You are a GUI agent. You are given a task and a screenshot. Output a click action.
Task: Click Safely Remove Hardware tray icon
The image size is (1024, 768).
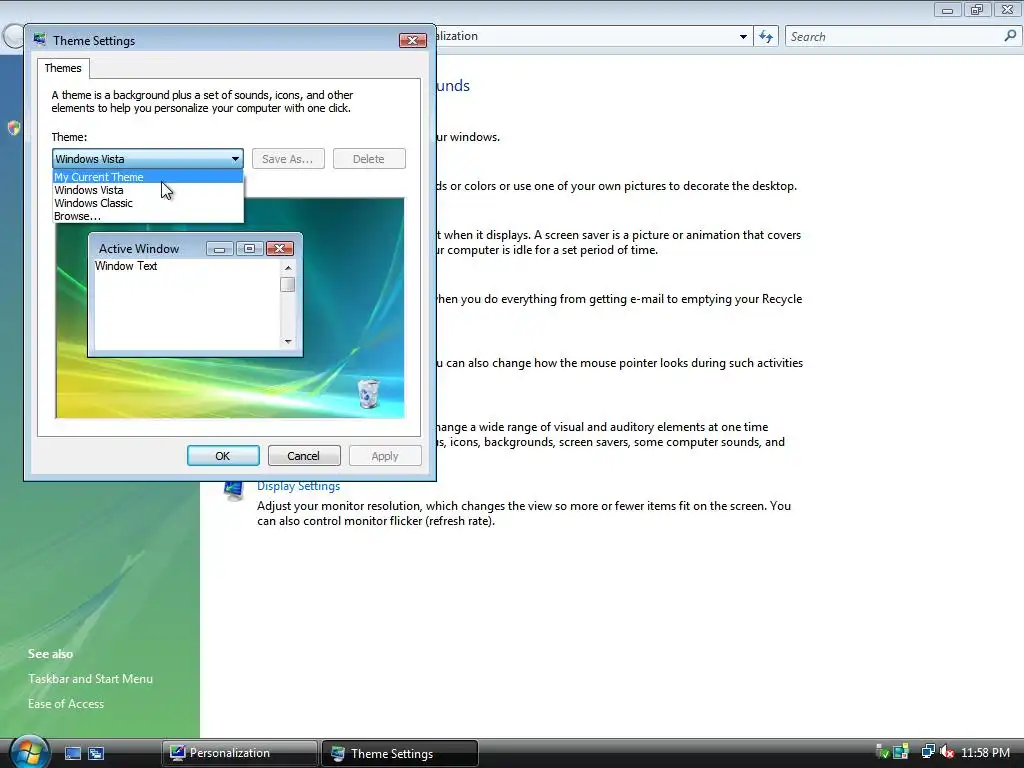pos(882,752)
